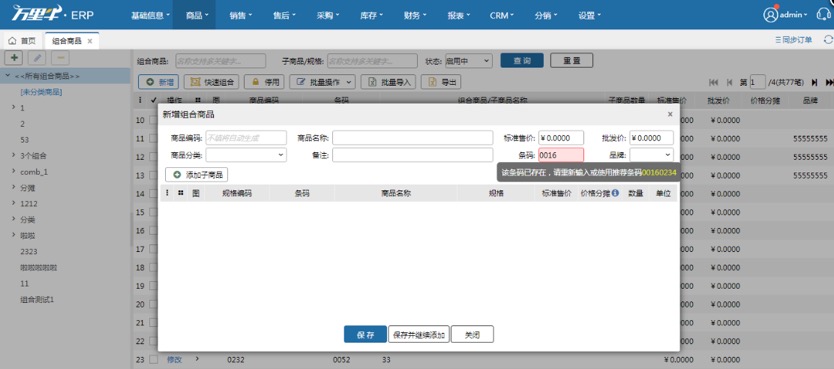The height and width of the screenshot is (369, 834).
Task: Click the 同步订单 link
Action: (x=794, y=40)
